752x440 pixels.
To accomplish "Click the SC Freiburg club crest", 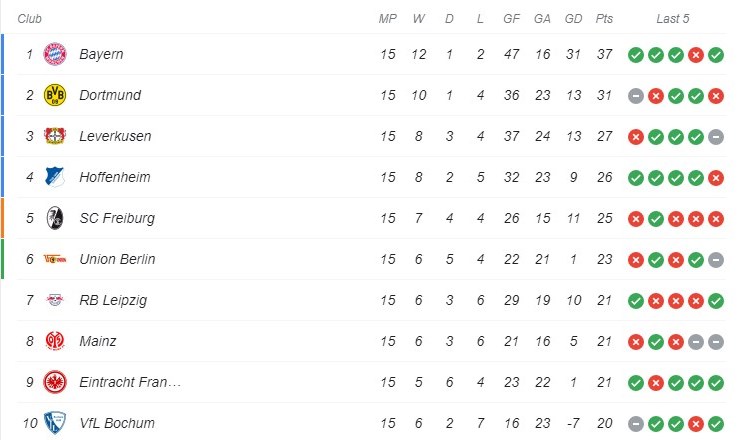I will [x=55, y=218].
